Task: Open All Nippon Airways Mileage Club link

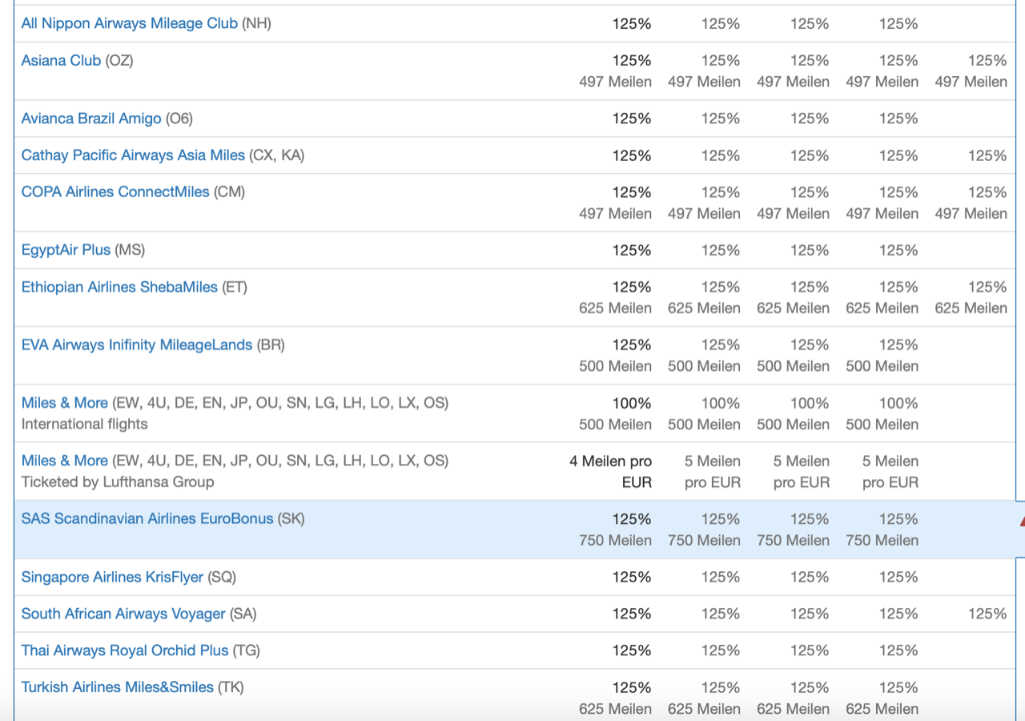Action: (x=129, y=24)
